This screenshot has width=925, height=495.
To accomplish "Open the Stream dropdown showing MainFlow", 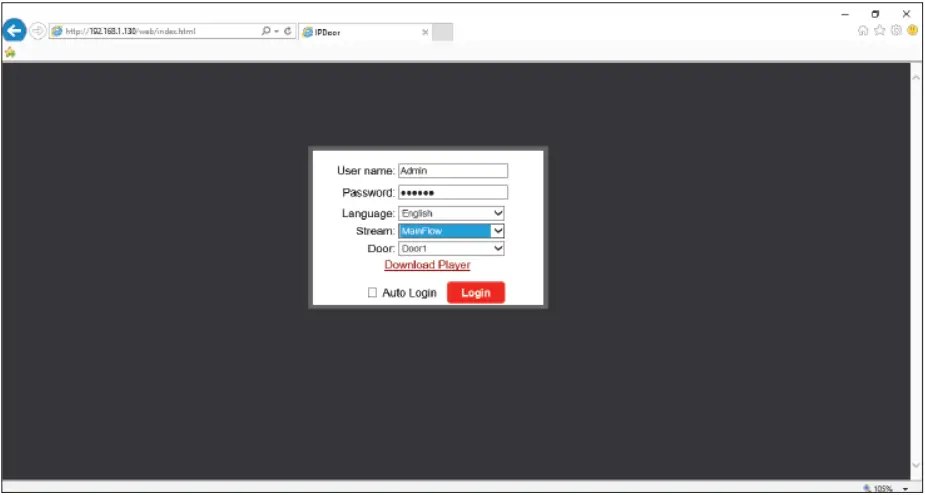I will coord(451,231).
